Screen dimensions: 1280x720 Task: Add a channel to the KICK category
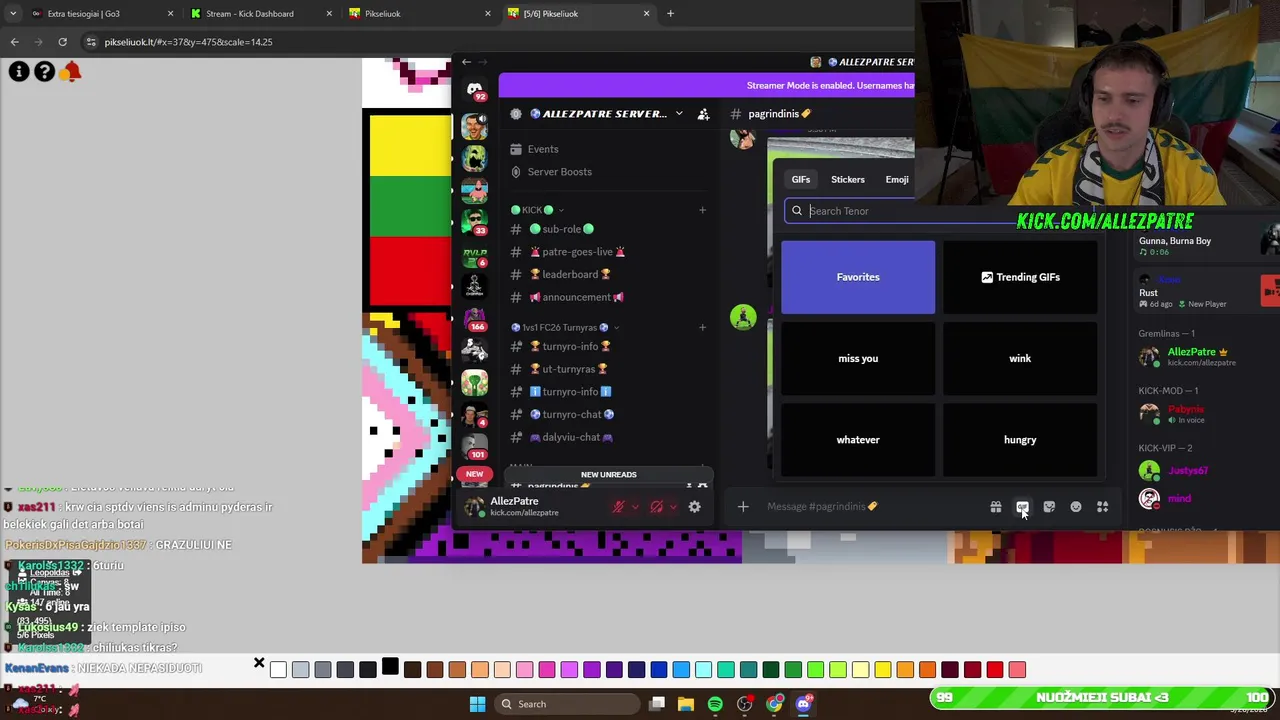coord(702,210)
